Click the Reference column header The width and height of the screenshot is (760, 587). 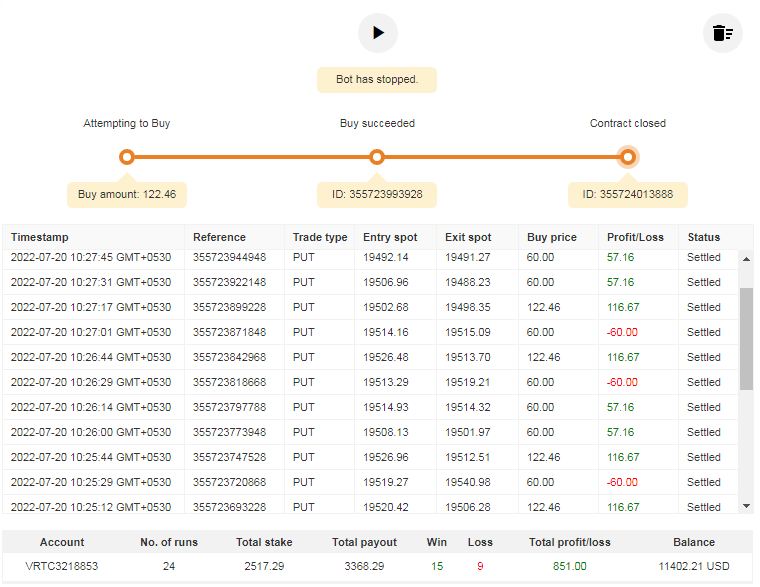click(219, 237)
